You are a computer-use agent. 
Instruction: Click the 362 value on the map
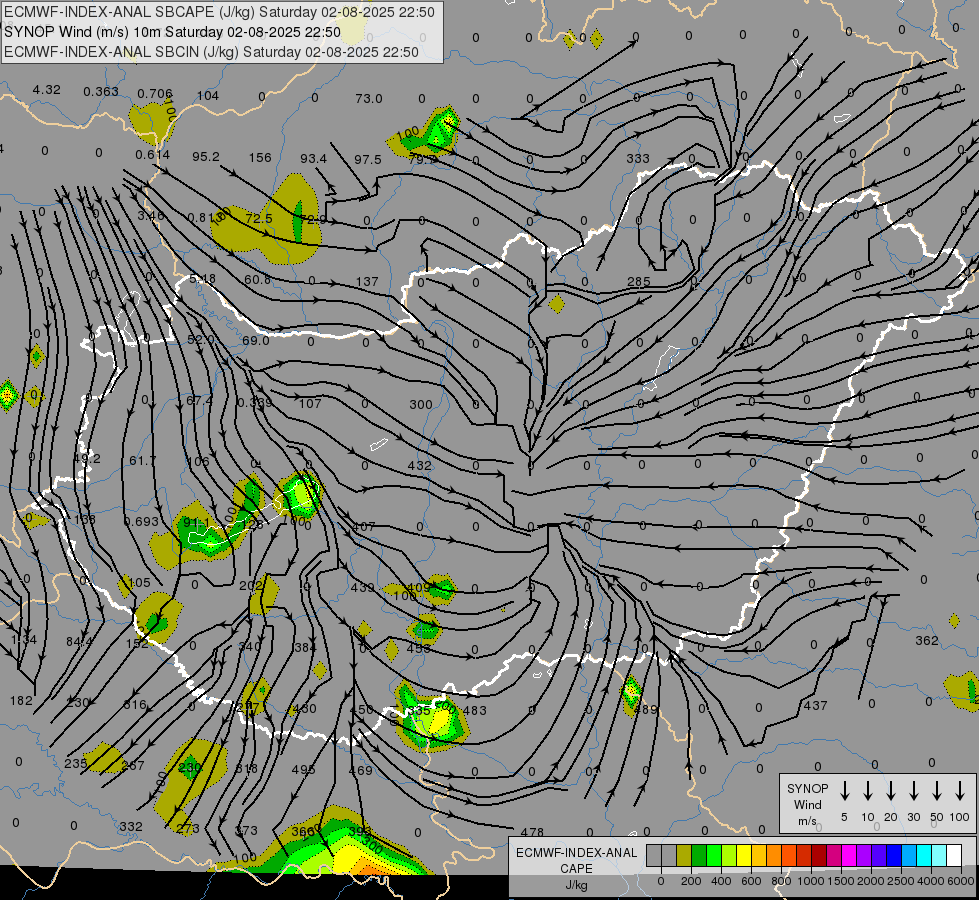pos(927,640)
